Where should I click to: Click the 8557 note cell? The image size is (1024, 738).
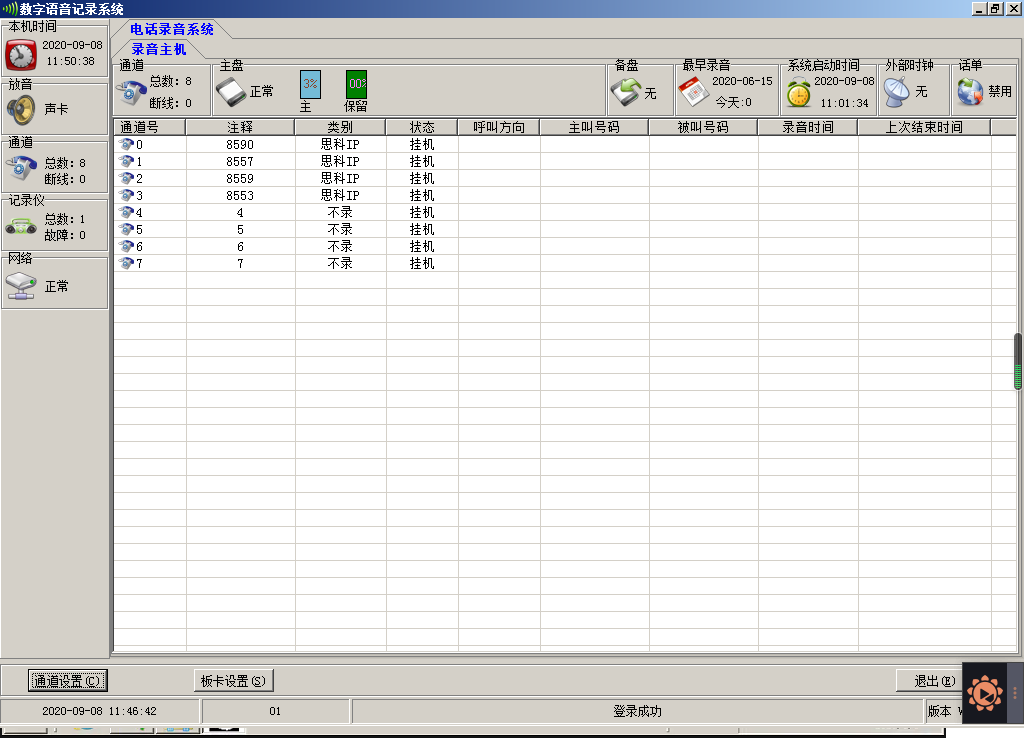click(x=240, y=161)
